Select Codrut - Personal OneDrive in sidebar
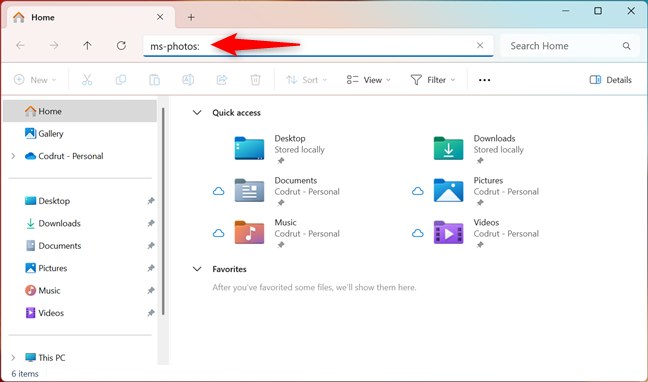This screenshot has width=648, height=382. coord(64,156)
